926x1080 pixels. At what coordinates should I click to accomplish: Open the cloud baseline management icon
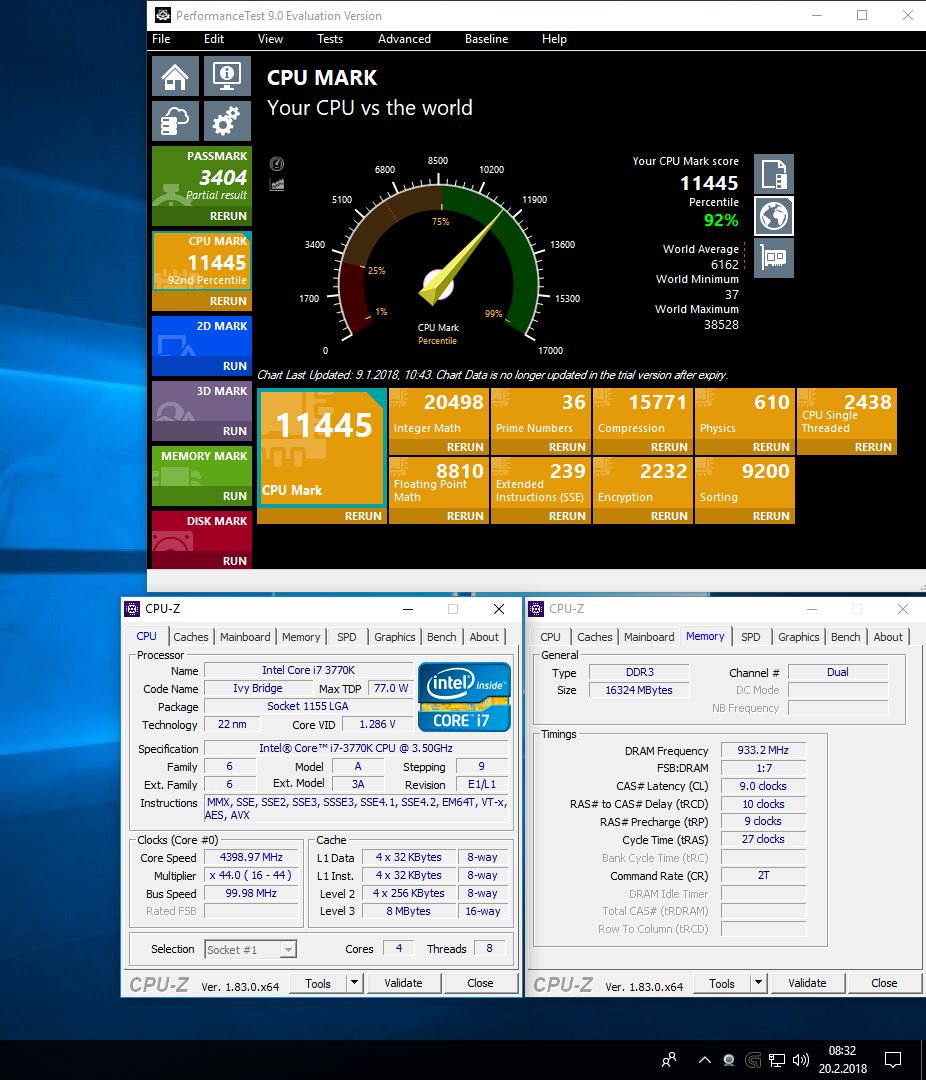(x=175, y=121)
